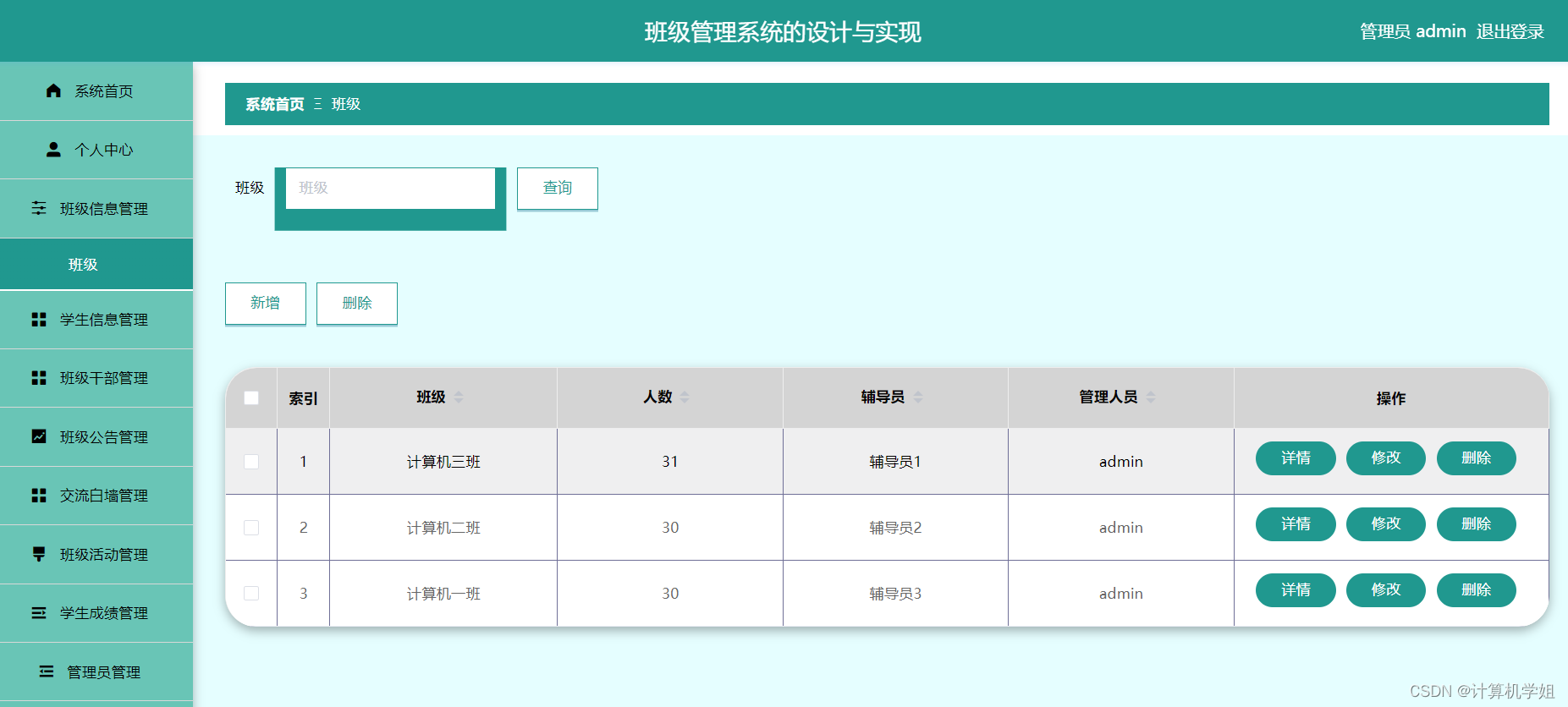Click 修改 for 计算机三班 row

(x=1386, y=458)
